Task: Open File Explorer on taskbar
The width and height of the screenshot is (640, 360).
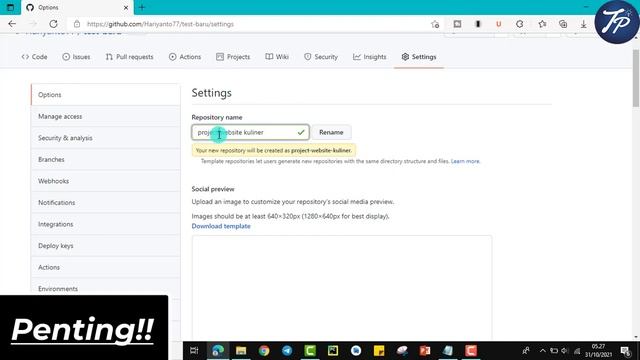Action: click(241, 351)
